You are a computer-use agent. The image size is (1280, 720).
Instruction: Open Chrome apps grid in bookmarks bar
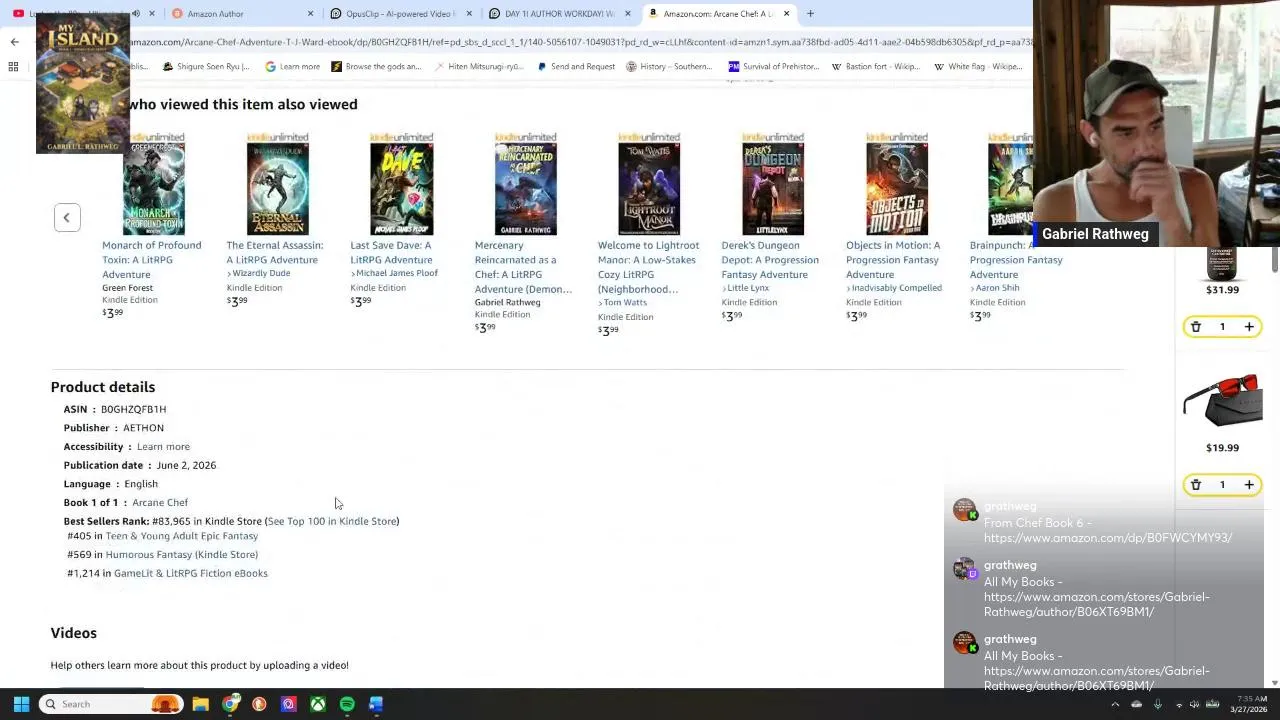coord(14,66)
